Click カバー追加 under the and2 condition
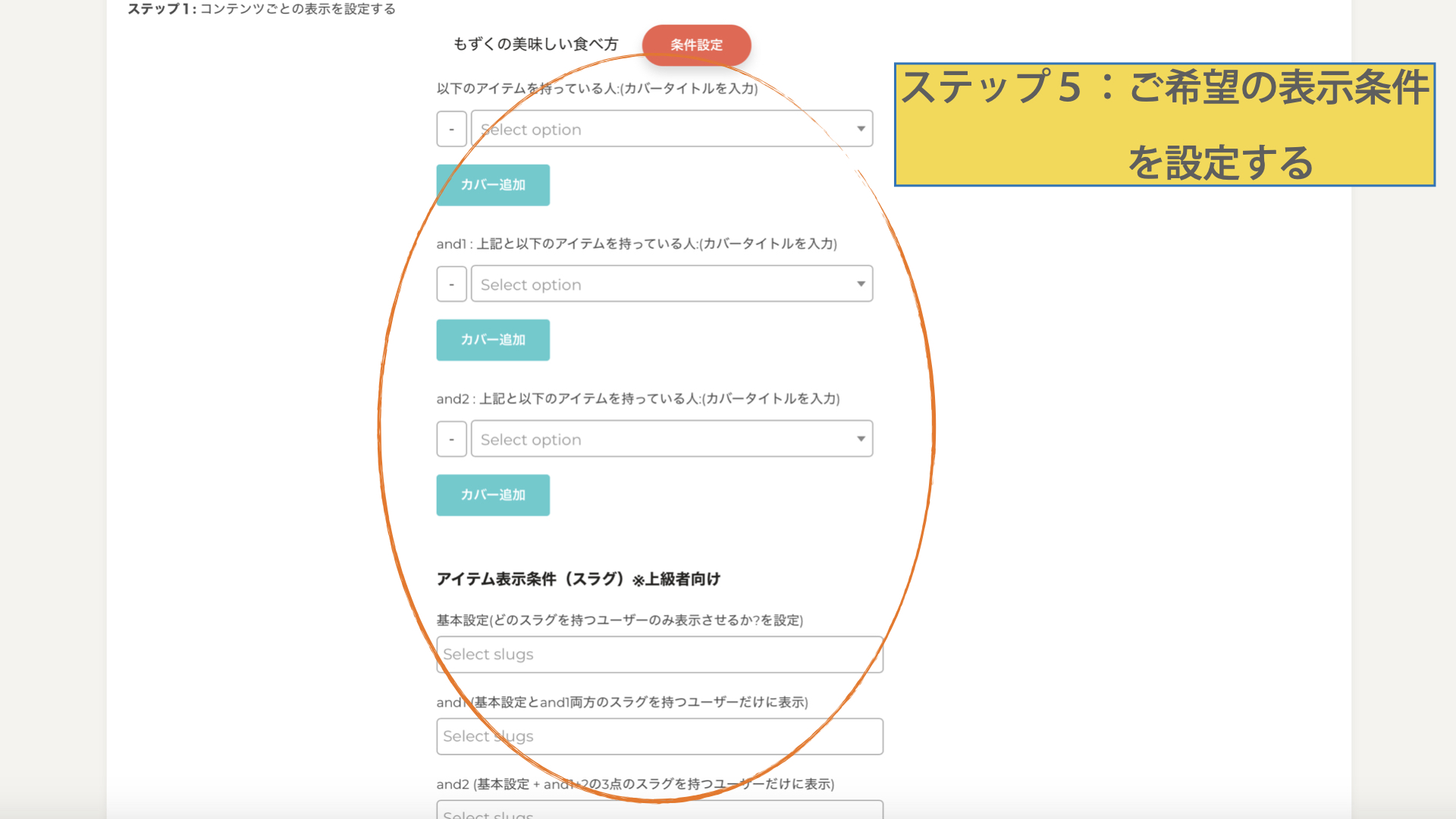The width and height of the screenshot is (1456, 819). [493, 495]
